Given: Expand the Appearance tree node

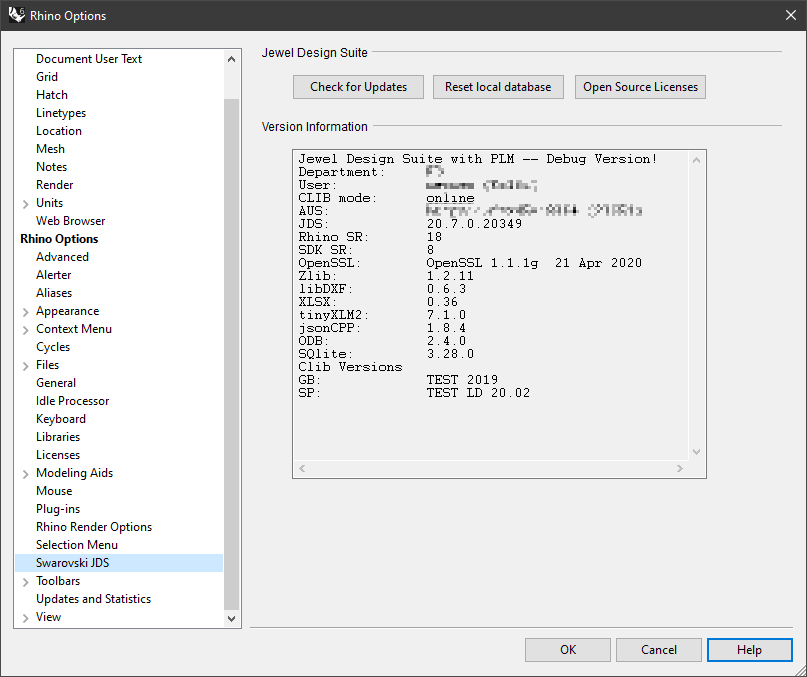Looking at the screenshot, I should pyautogui.click(x=25, y=312).
